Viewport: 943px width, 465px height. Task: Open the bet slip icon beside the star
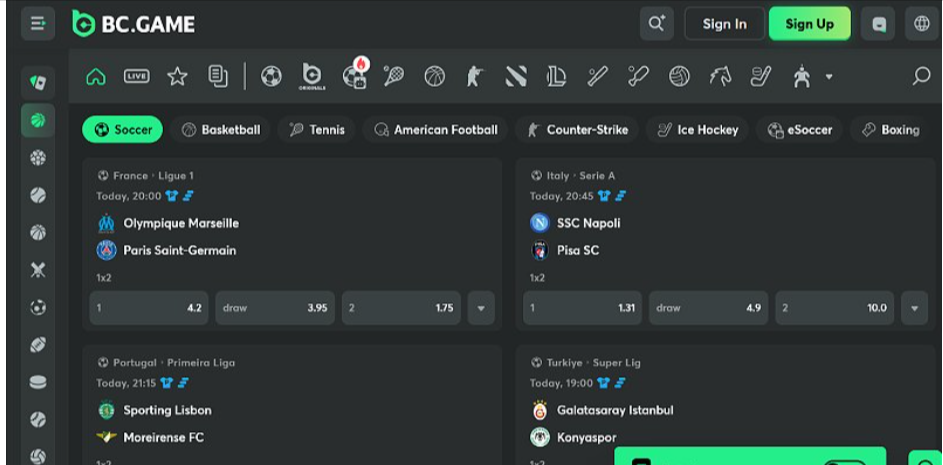click(218, 77)
